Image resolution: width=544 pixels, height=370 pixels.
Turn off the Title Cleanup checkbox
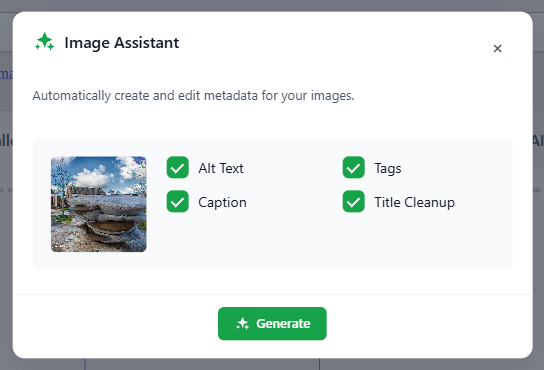[354, 201]
